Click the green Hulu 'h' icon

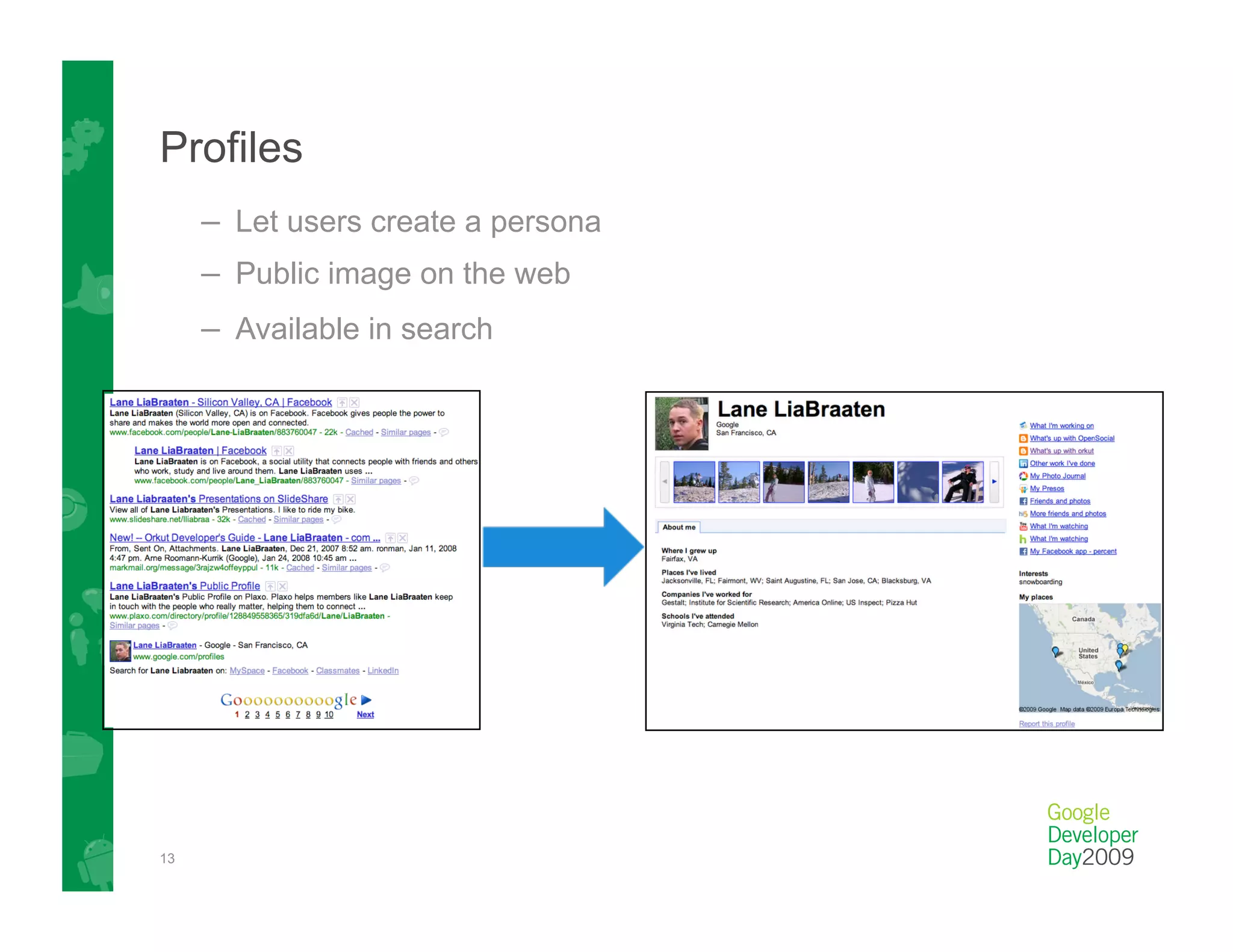[x=1023, y=539]
